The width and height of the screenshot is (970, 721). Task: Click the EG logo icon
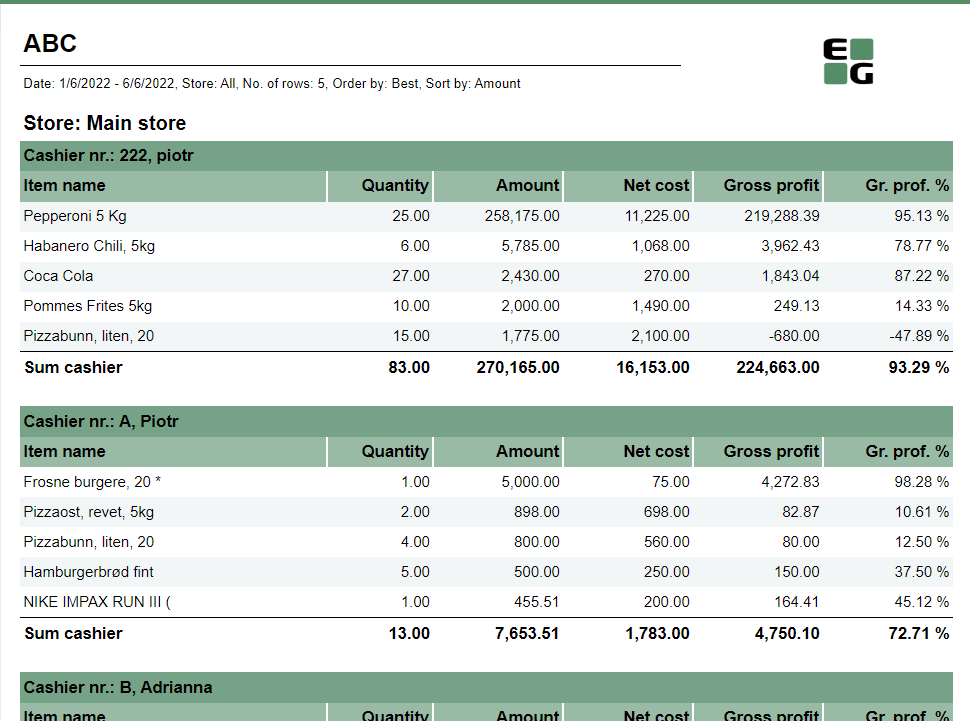click(x=848, y=61)
